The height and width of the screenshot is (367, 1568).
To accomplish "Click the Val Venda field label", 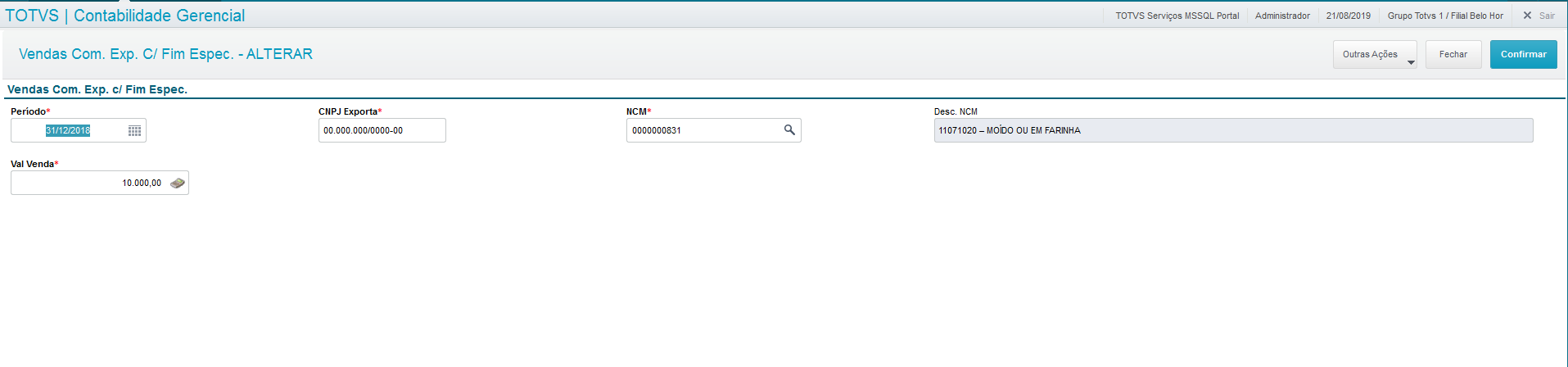I will [34, 164].
